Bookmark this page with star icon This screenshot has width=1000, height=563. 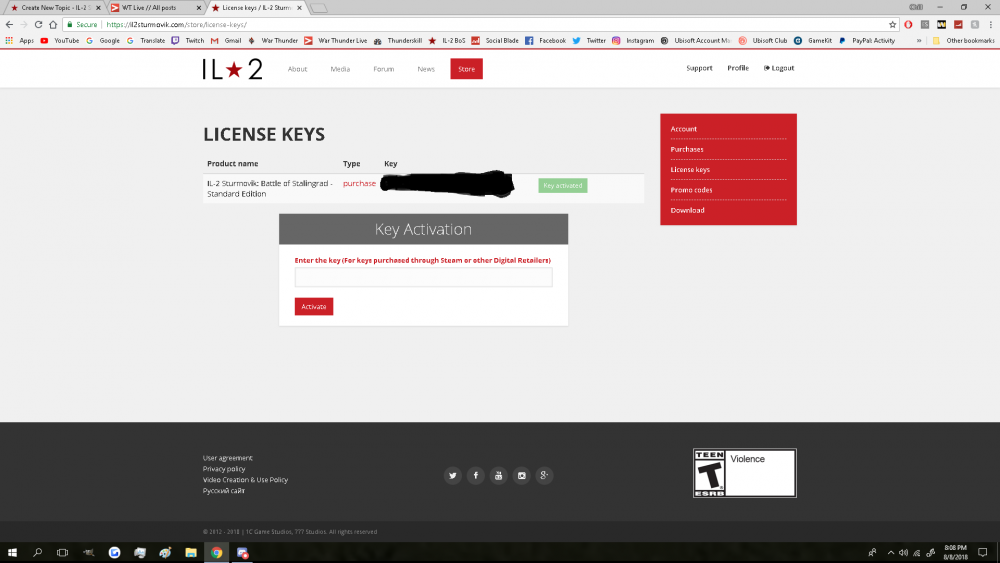click(x=892, y=24)
